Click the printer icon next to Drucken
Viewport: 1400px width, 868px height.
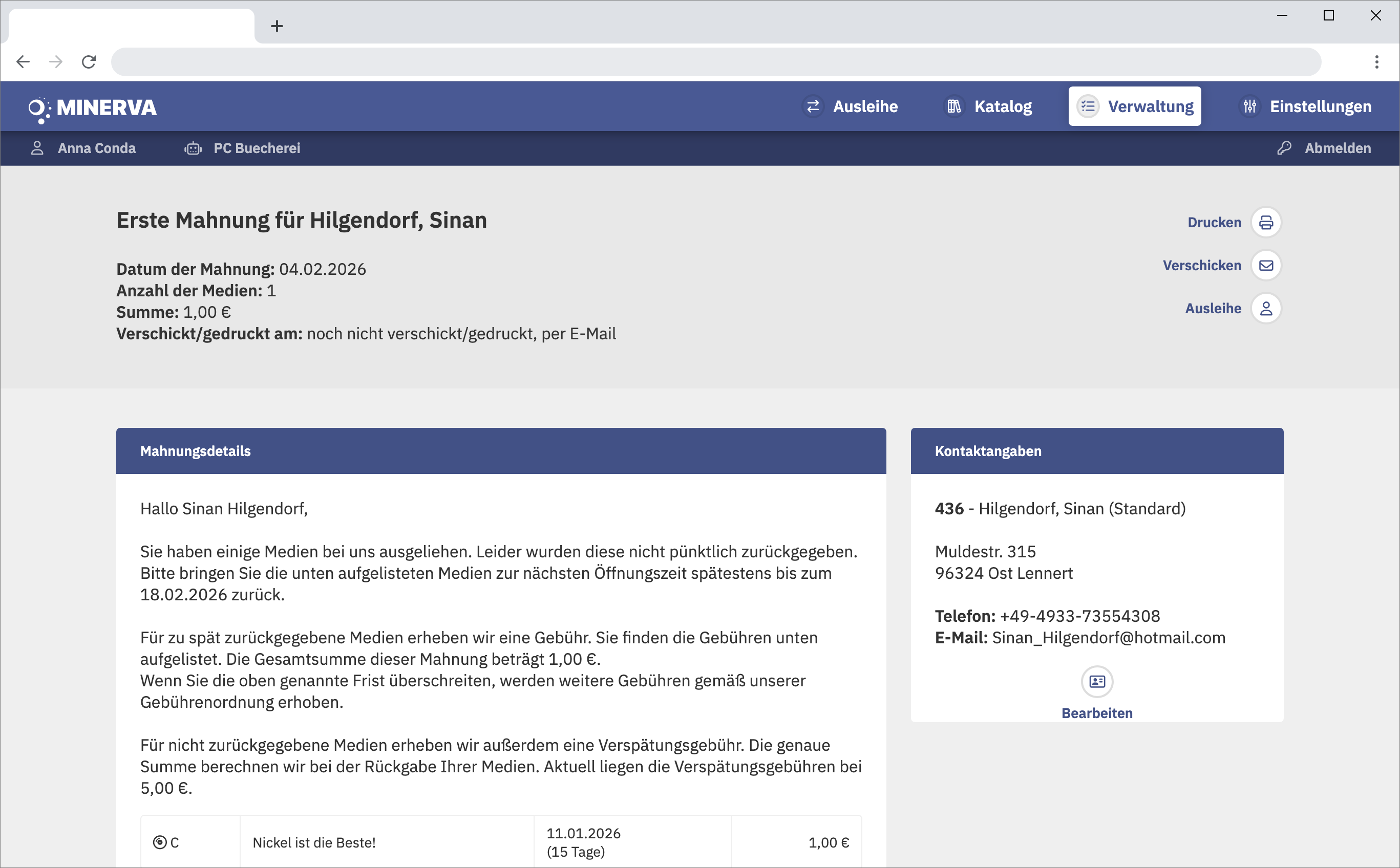click(1266, 222)
